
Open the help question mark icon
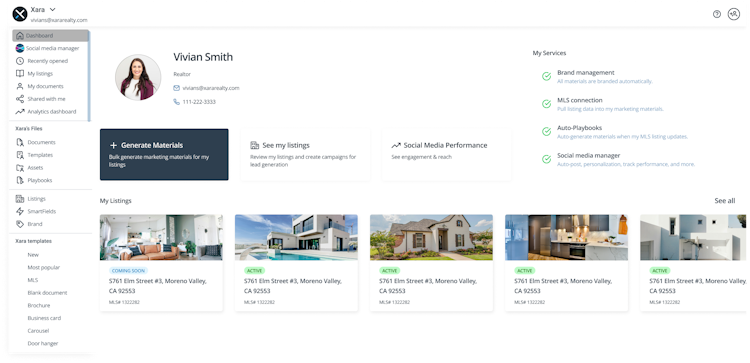(717, 14)
